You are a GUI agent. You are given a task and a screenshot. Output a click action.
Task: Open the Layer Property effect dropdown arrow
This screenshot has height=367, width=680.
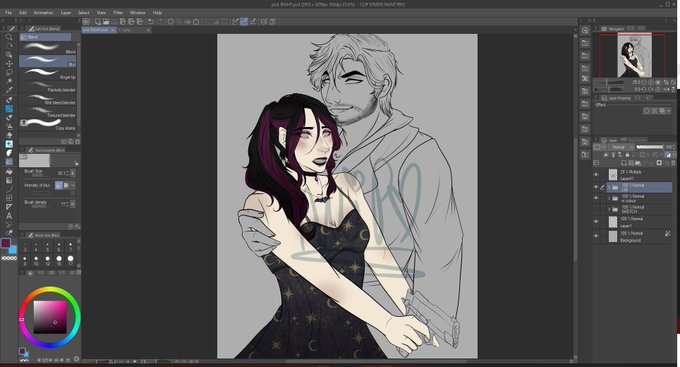(669, 111)
